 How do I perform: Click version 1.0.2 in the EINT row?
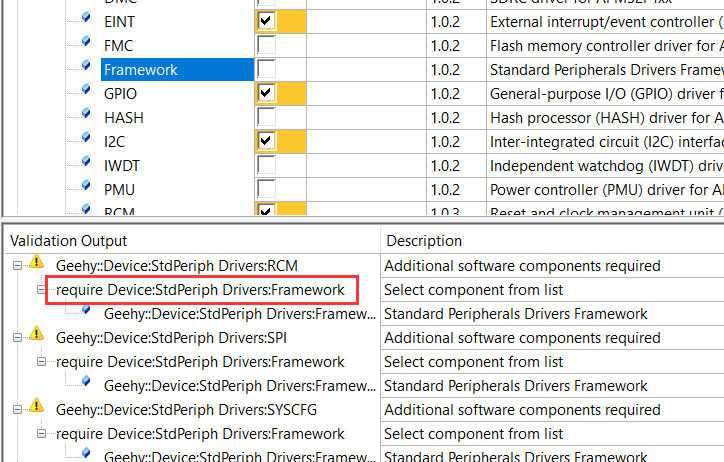(445, 22)
